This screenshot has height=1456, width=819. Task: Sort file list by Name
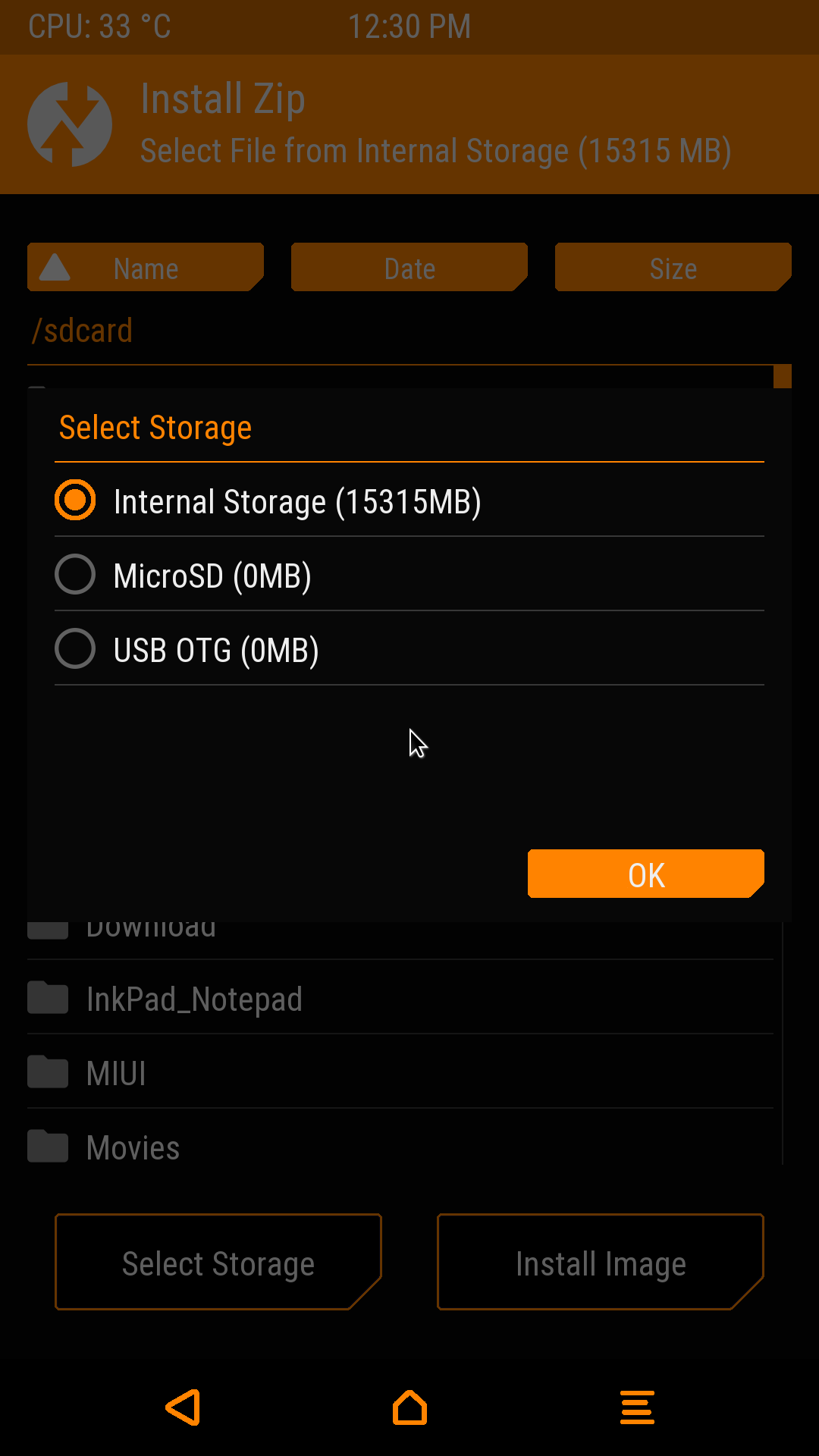(146, 268)
